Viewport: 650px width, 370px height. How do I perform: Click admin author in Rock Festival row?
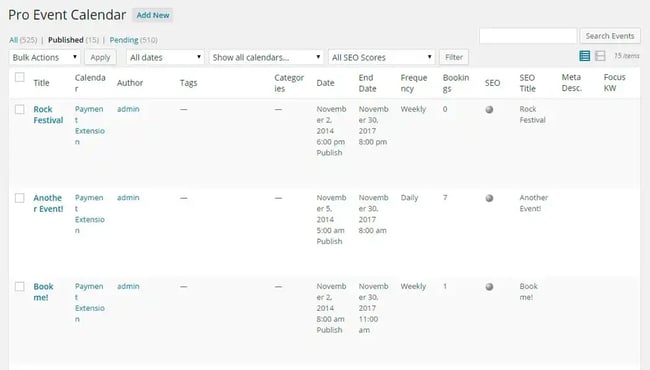[x=128, y=109]
